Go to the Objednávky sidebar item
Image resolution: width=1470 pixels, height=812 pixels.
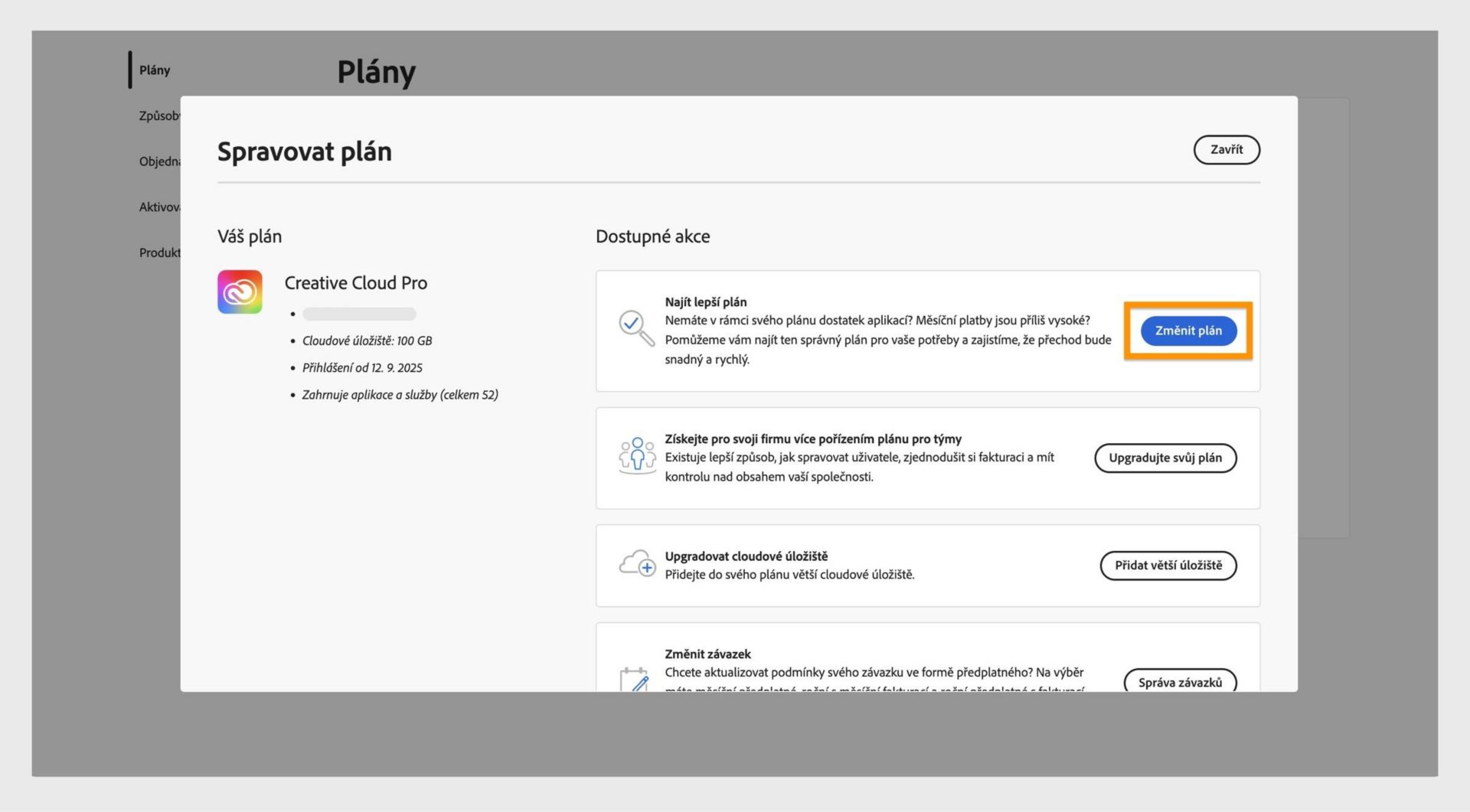click(159, 161)
